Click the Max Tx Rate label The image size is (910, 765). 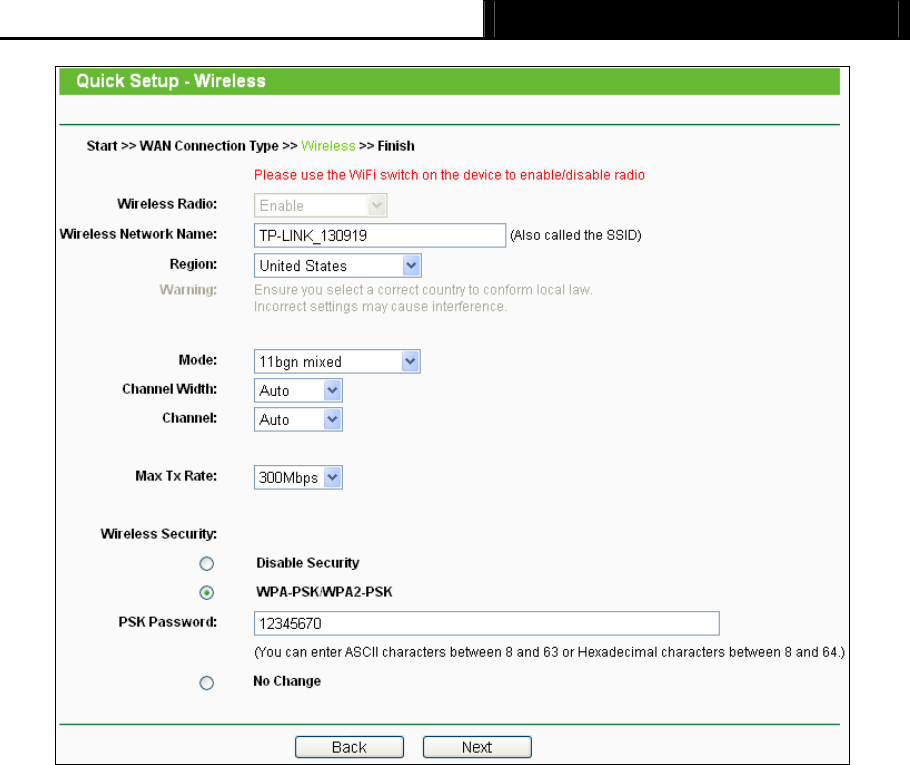176,476
